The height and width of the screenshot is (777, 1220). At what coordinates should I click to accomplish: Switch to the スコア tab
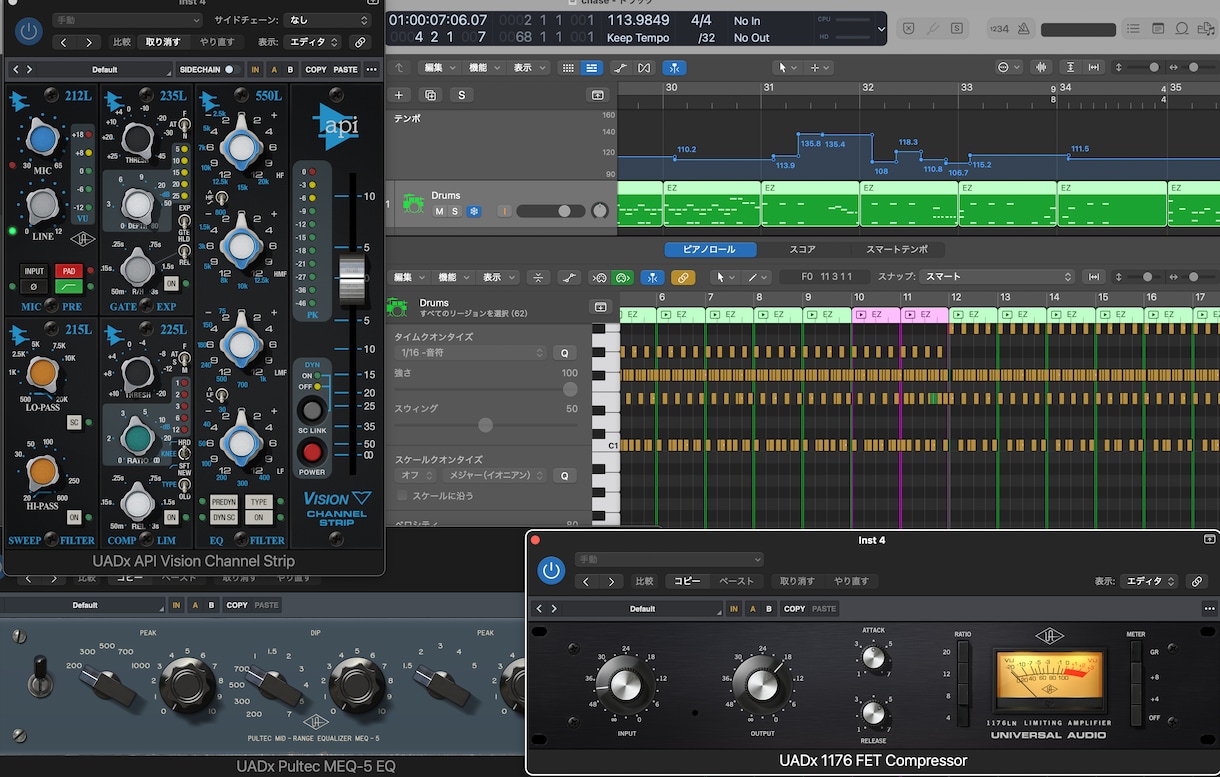803,250
